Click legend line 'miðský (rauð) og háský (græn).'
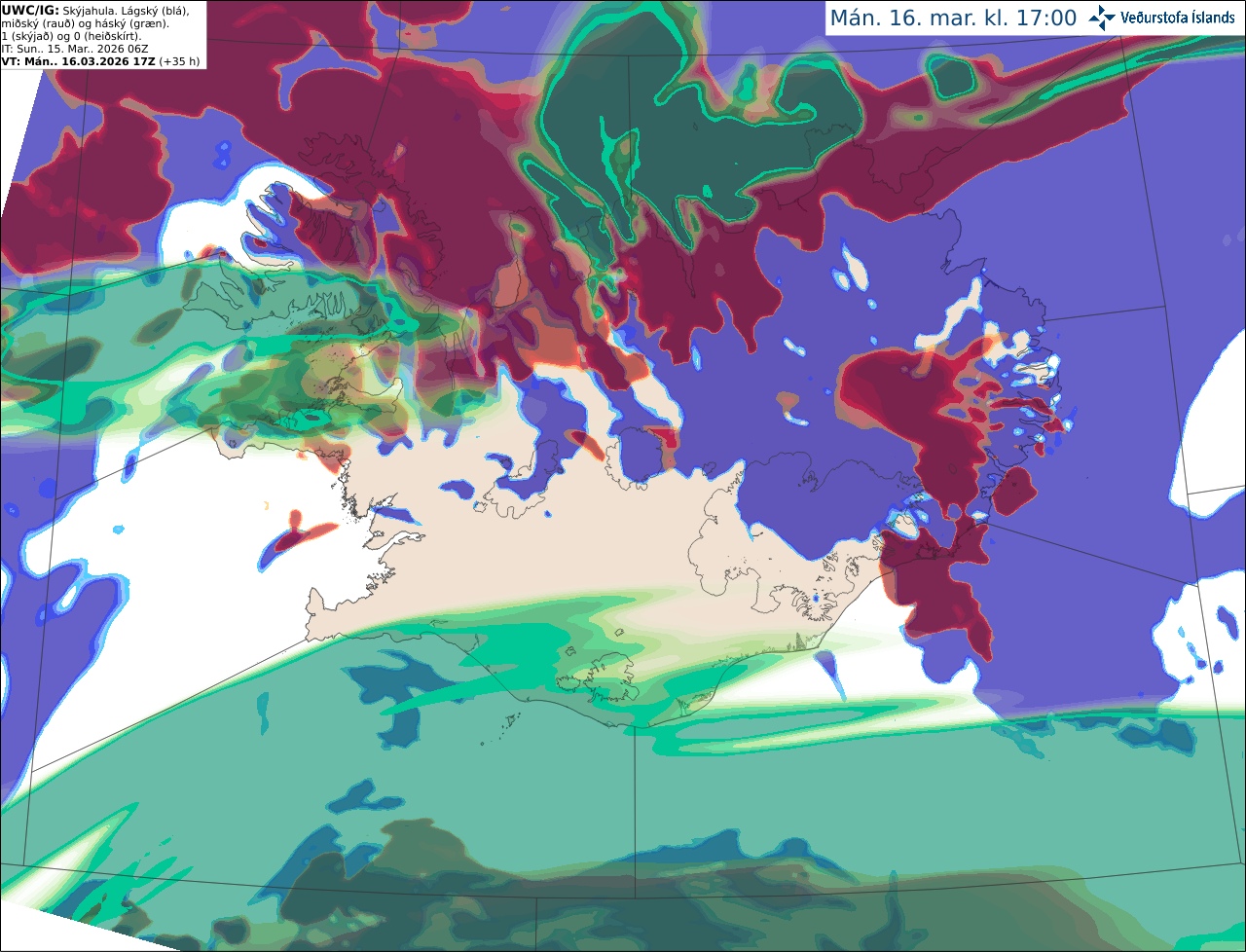Screen dimensions: 1246x952 click(x=85, y=22)
